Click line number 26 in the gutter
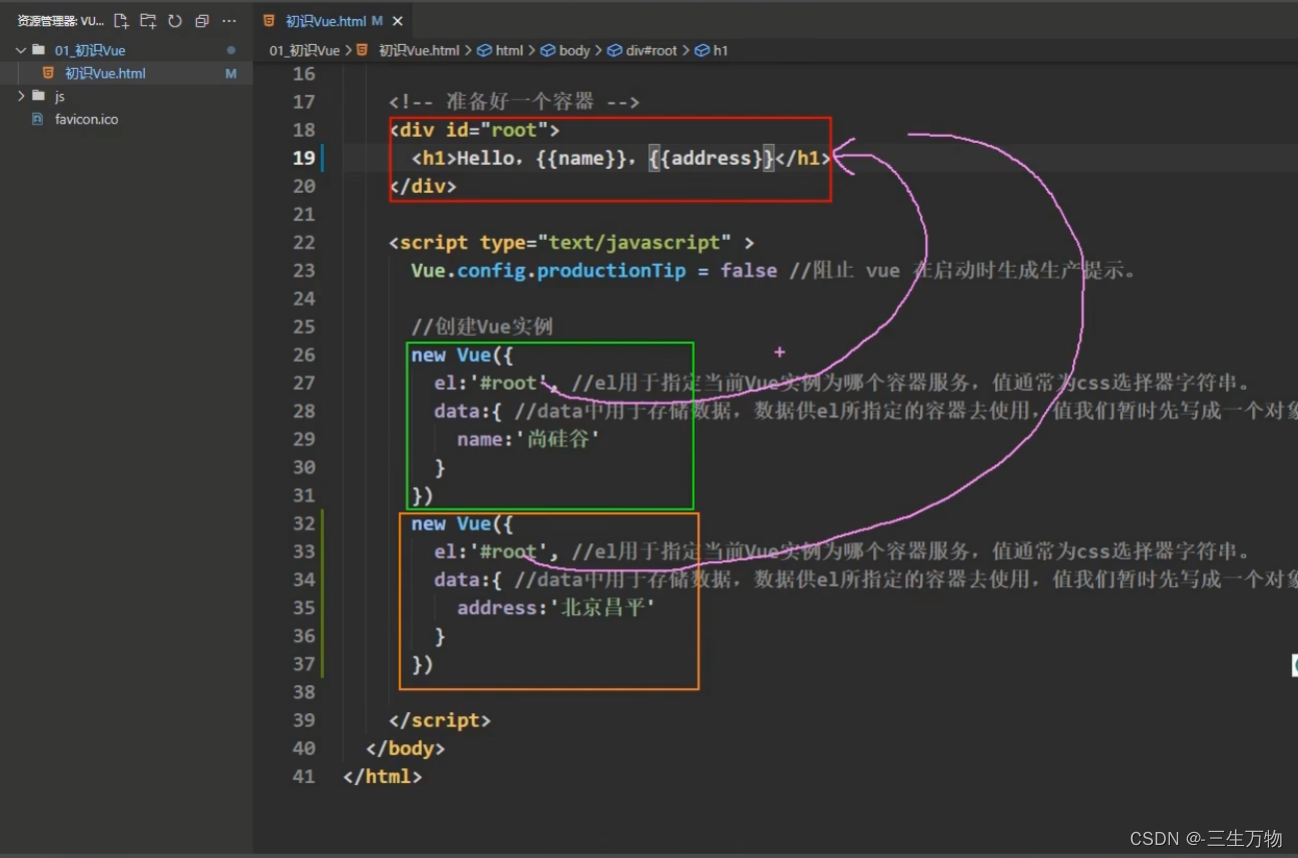The height and width of the screenshot is (858, 1298). (x=304, y=355)
